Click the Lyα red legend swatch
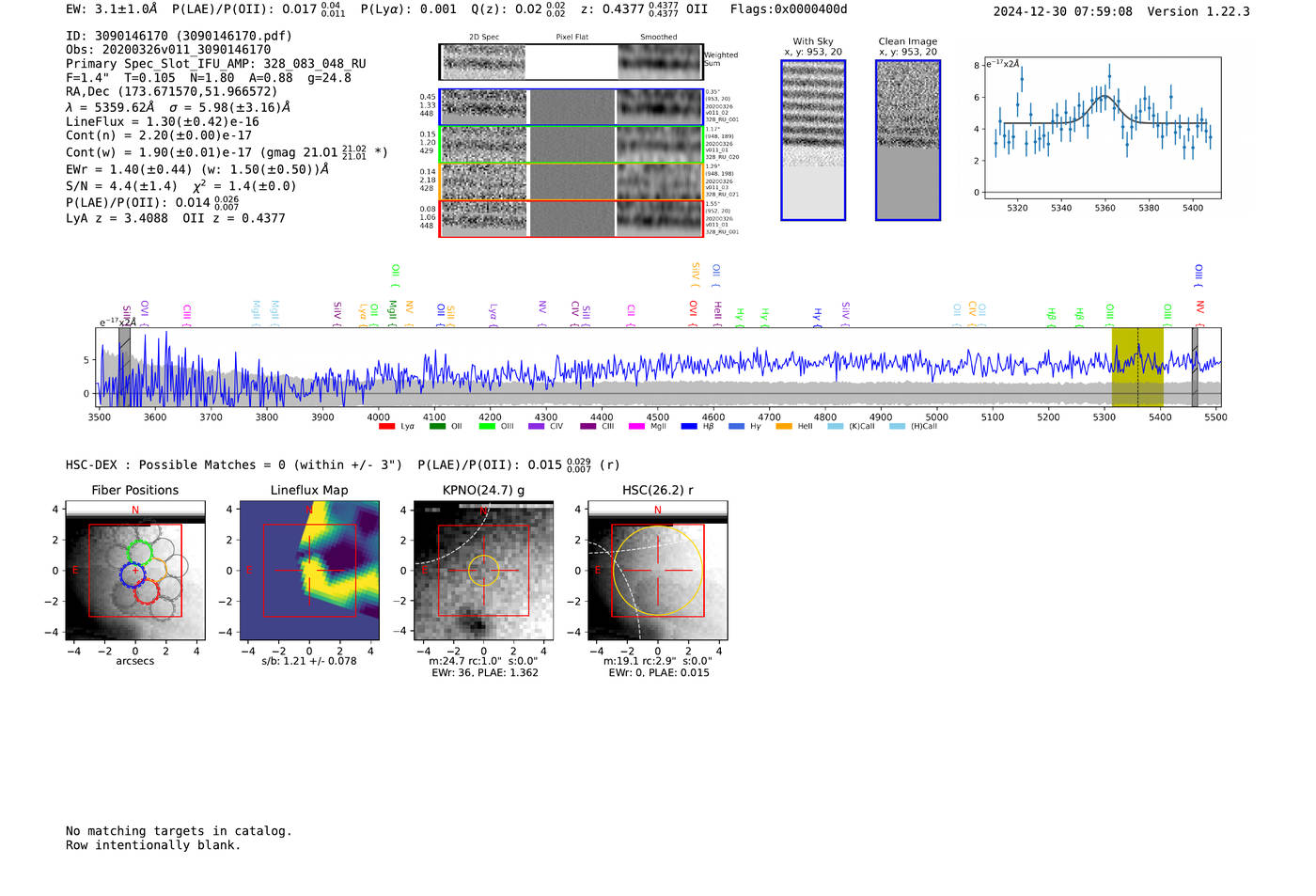The height and width of the screenshot is (896, 1316). [x=386, y=427]
